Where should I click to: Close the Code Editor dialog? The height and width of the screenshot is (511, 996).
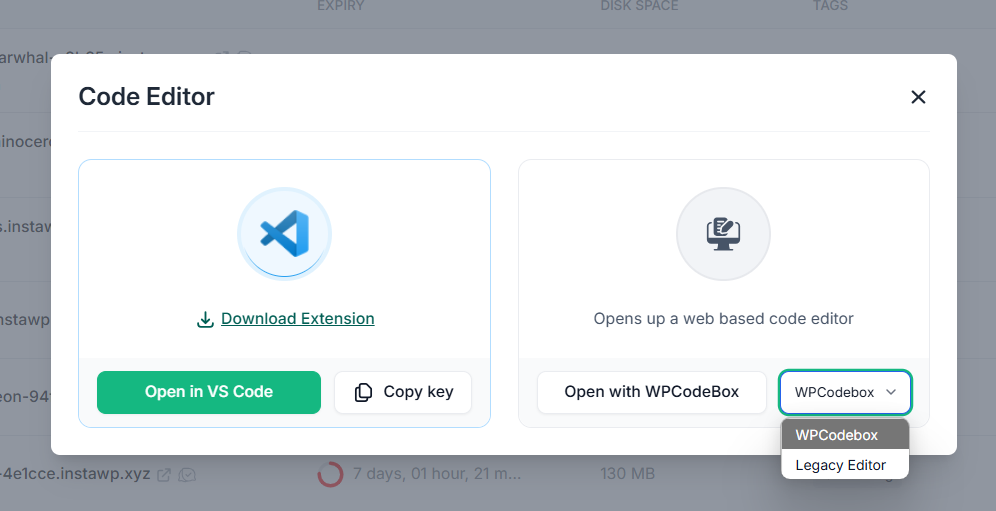[918, 97]
